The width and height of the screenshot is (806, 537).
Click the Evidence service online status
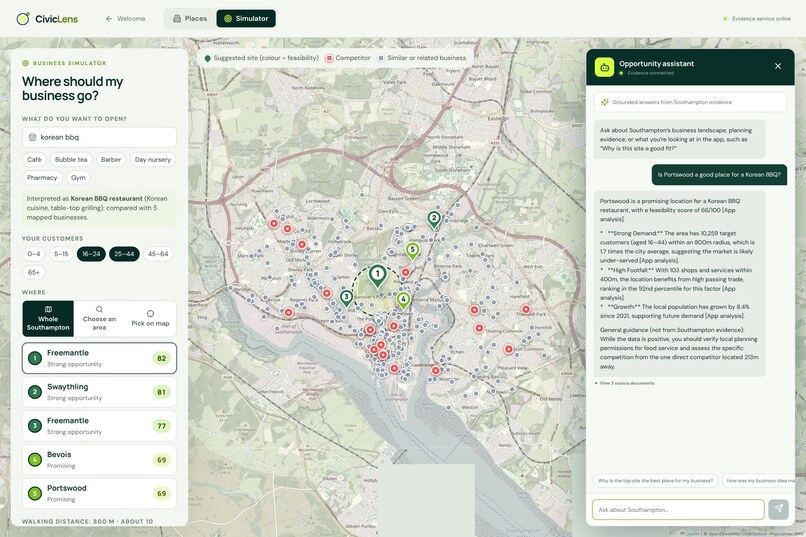click(757, 18)
